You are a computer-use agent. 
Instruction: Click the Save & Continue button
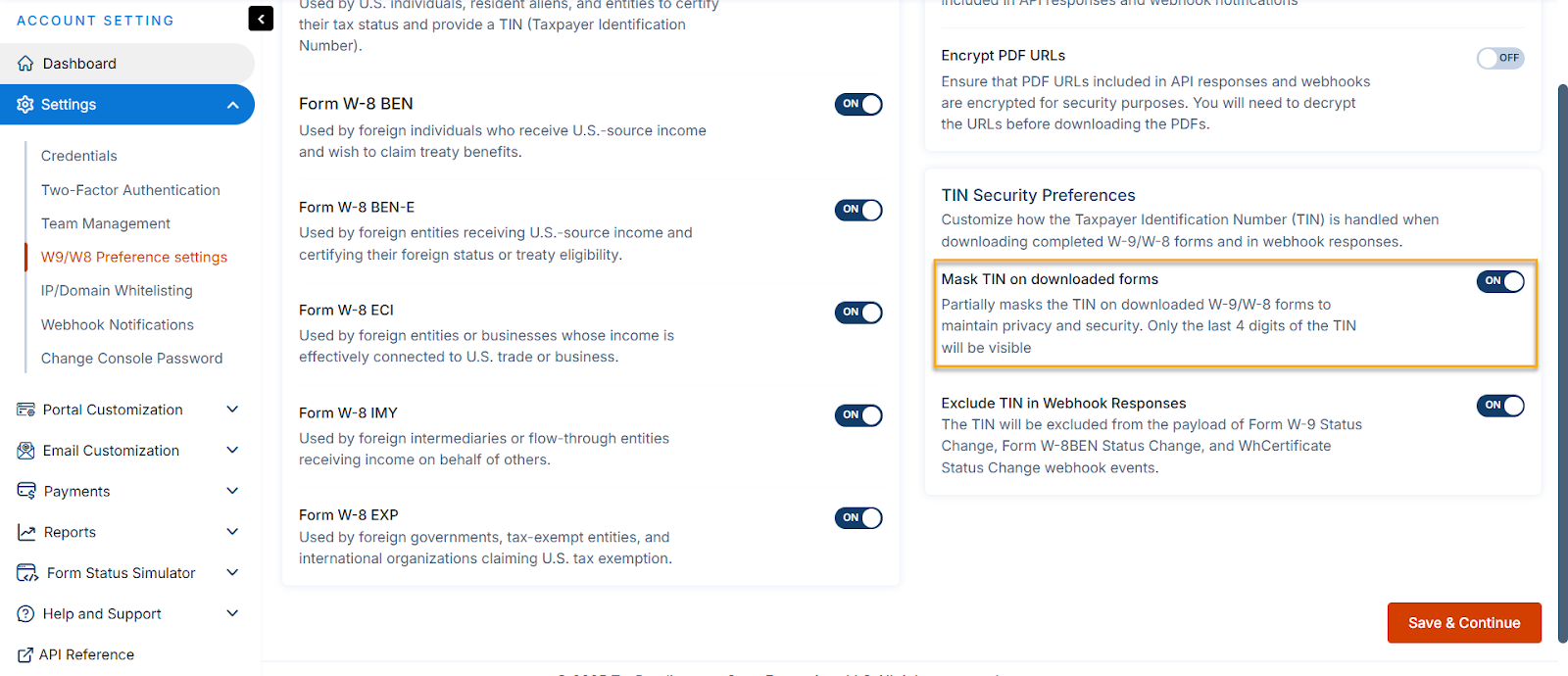pyautogui.click(x=1463, y=623)
